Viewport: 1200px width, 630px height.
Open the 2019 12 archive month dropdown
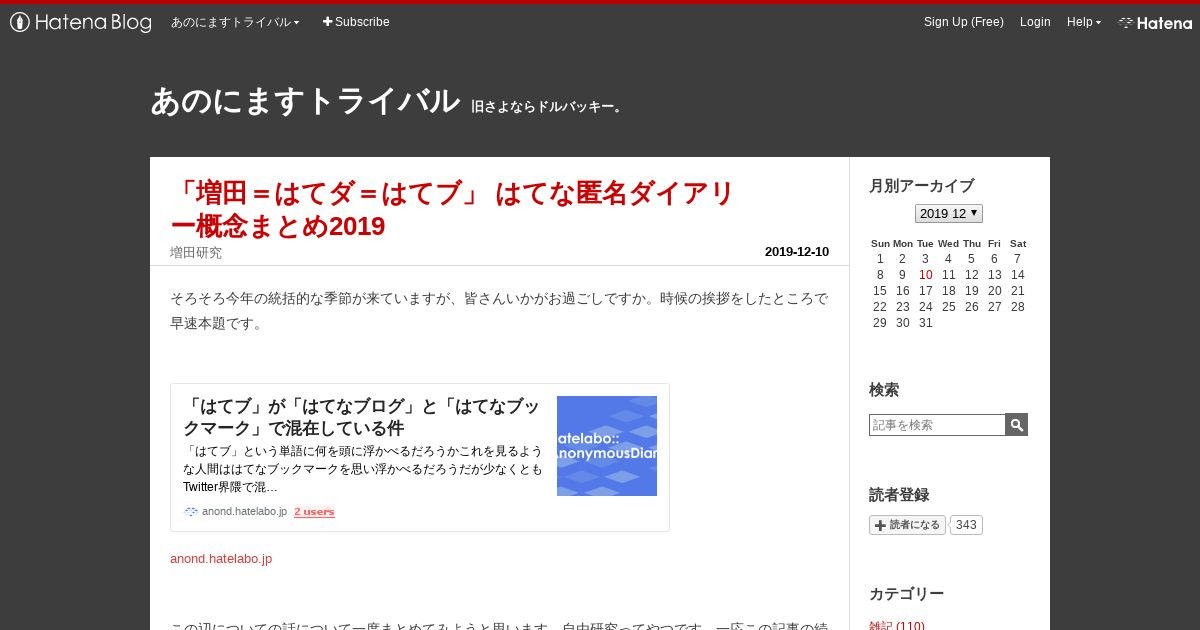tap(949, 213)
